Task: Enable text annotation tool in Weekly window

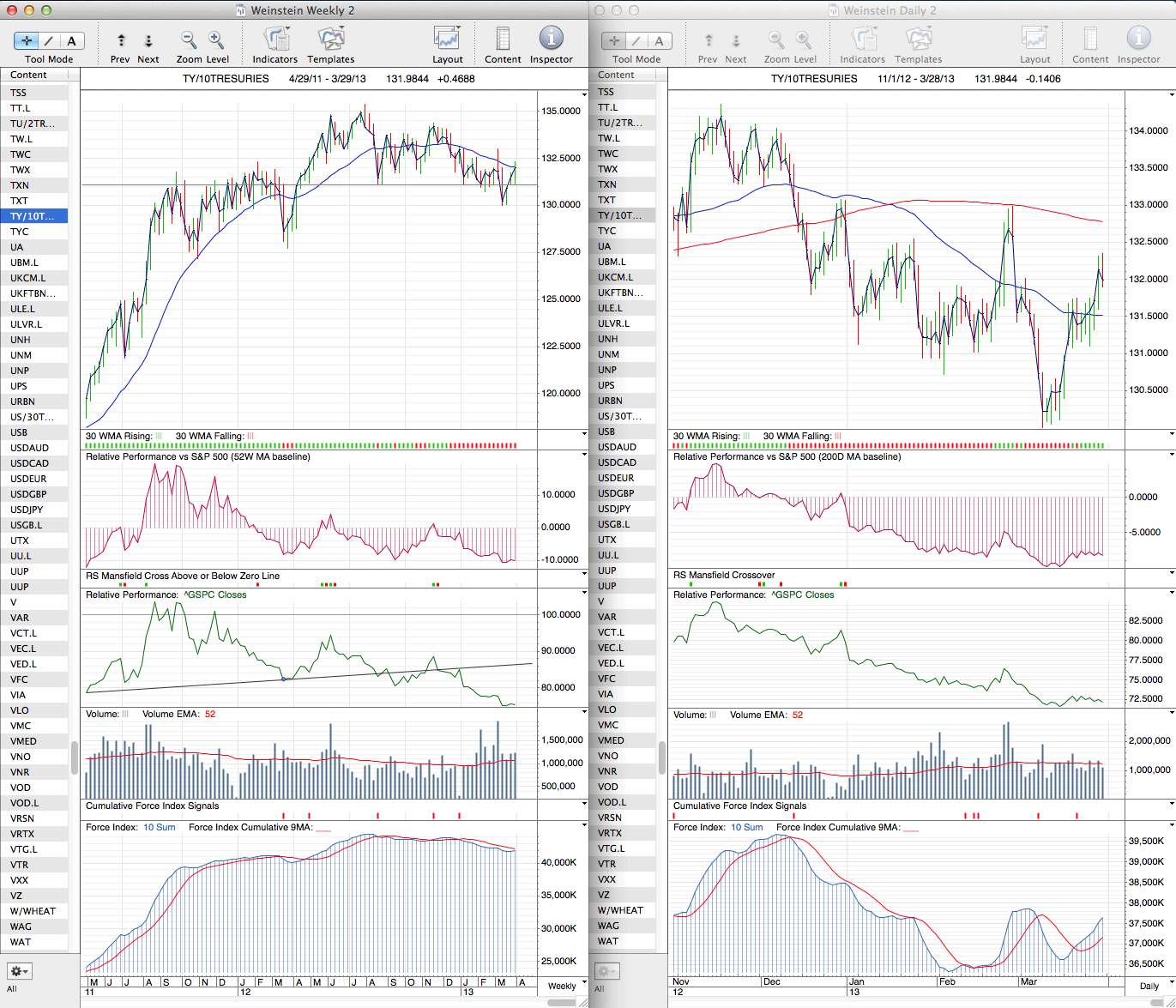Action: tap(71, 41)
